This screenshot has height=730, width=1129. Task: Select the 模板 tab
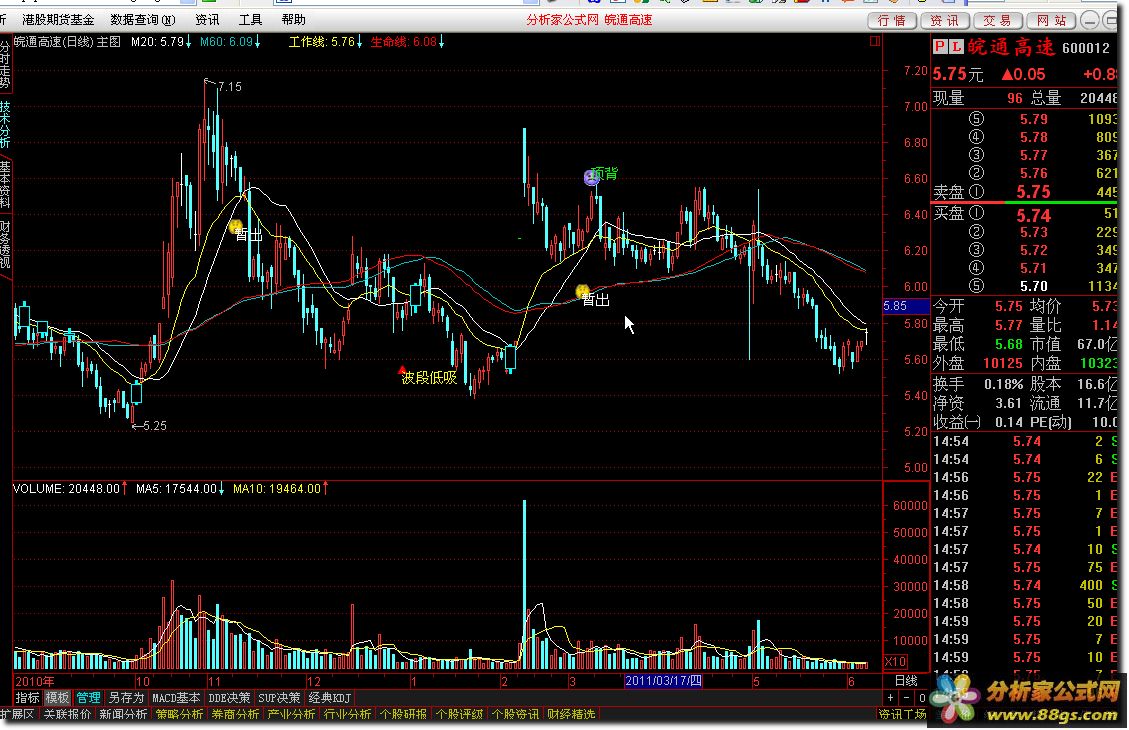[x=58, y=698]
